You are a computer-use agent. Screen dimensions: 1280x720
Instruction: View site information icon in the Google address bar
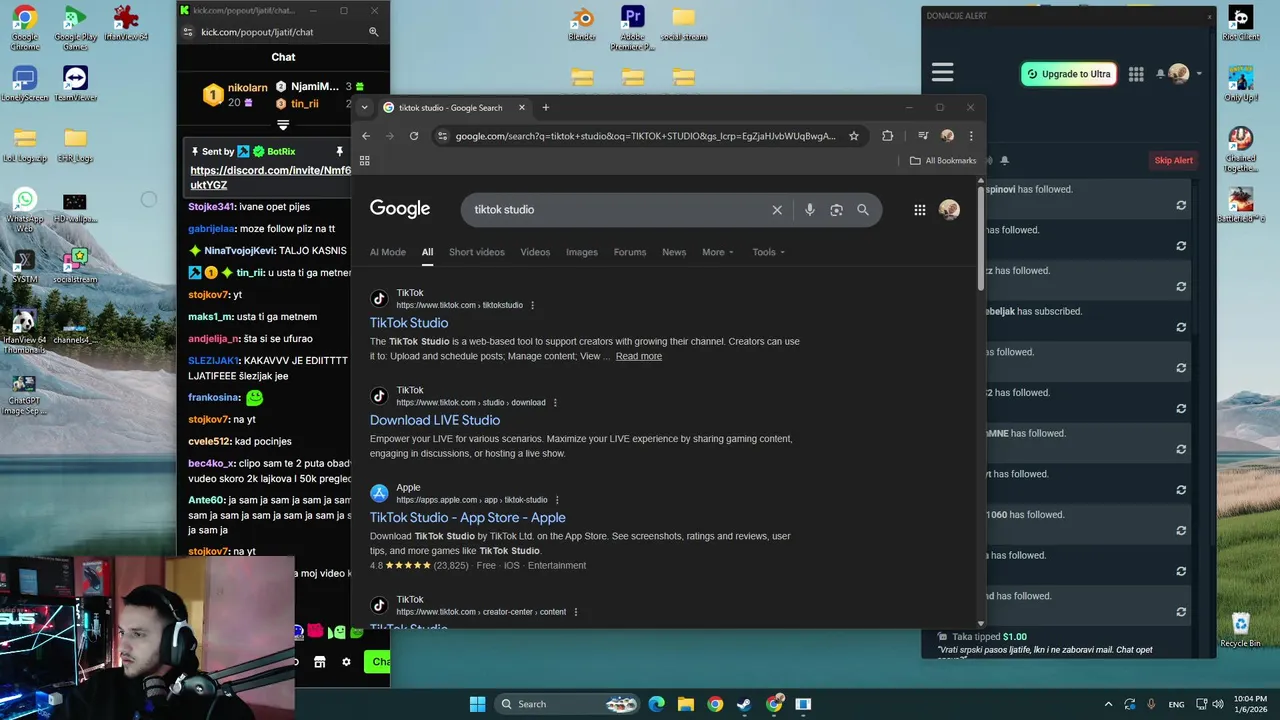443,136
